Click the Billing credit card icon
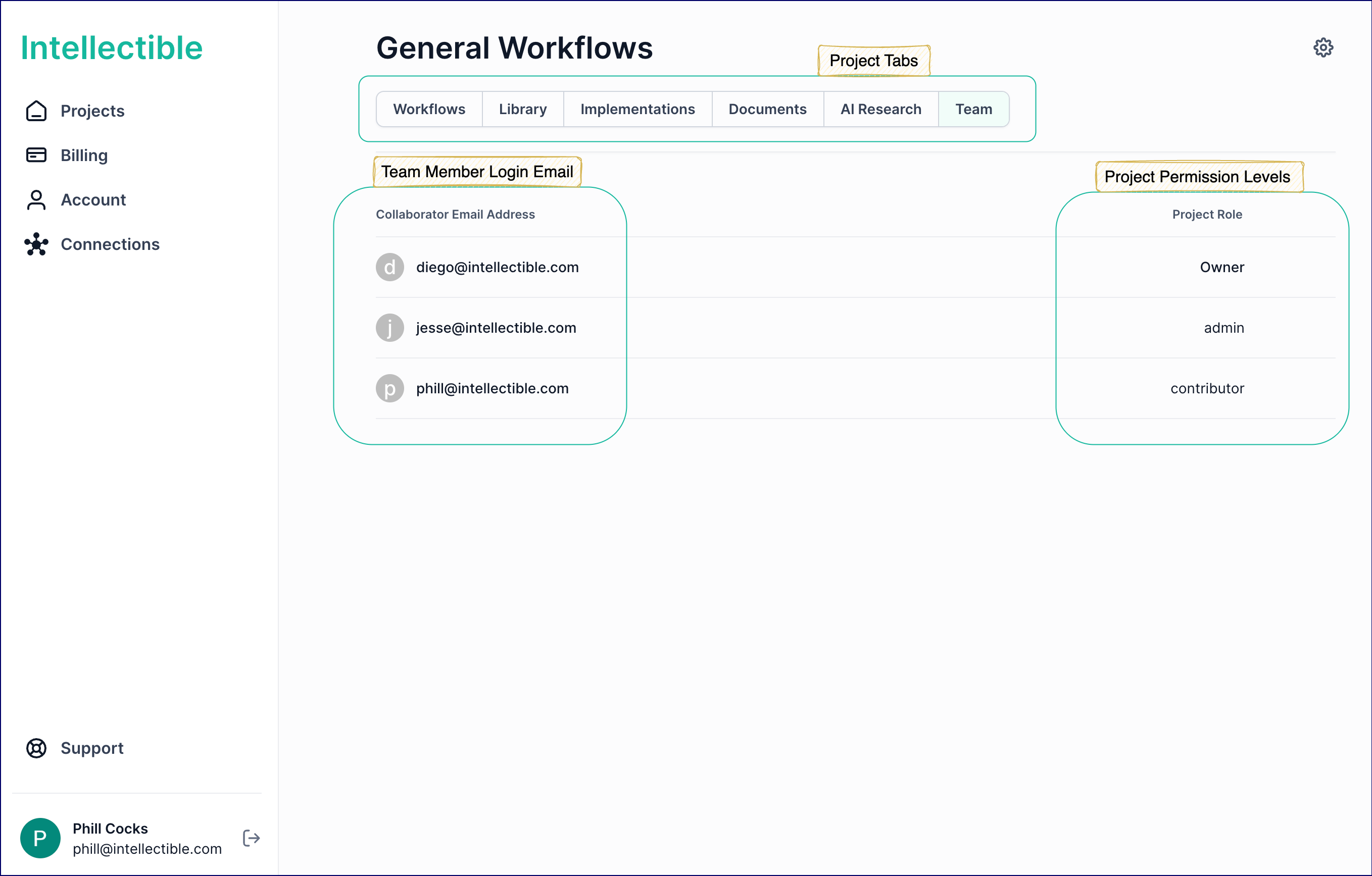The width and height of the screenshot is (1372, 876). click(x=36, y=155)
